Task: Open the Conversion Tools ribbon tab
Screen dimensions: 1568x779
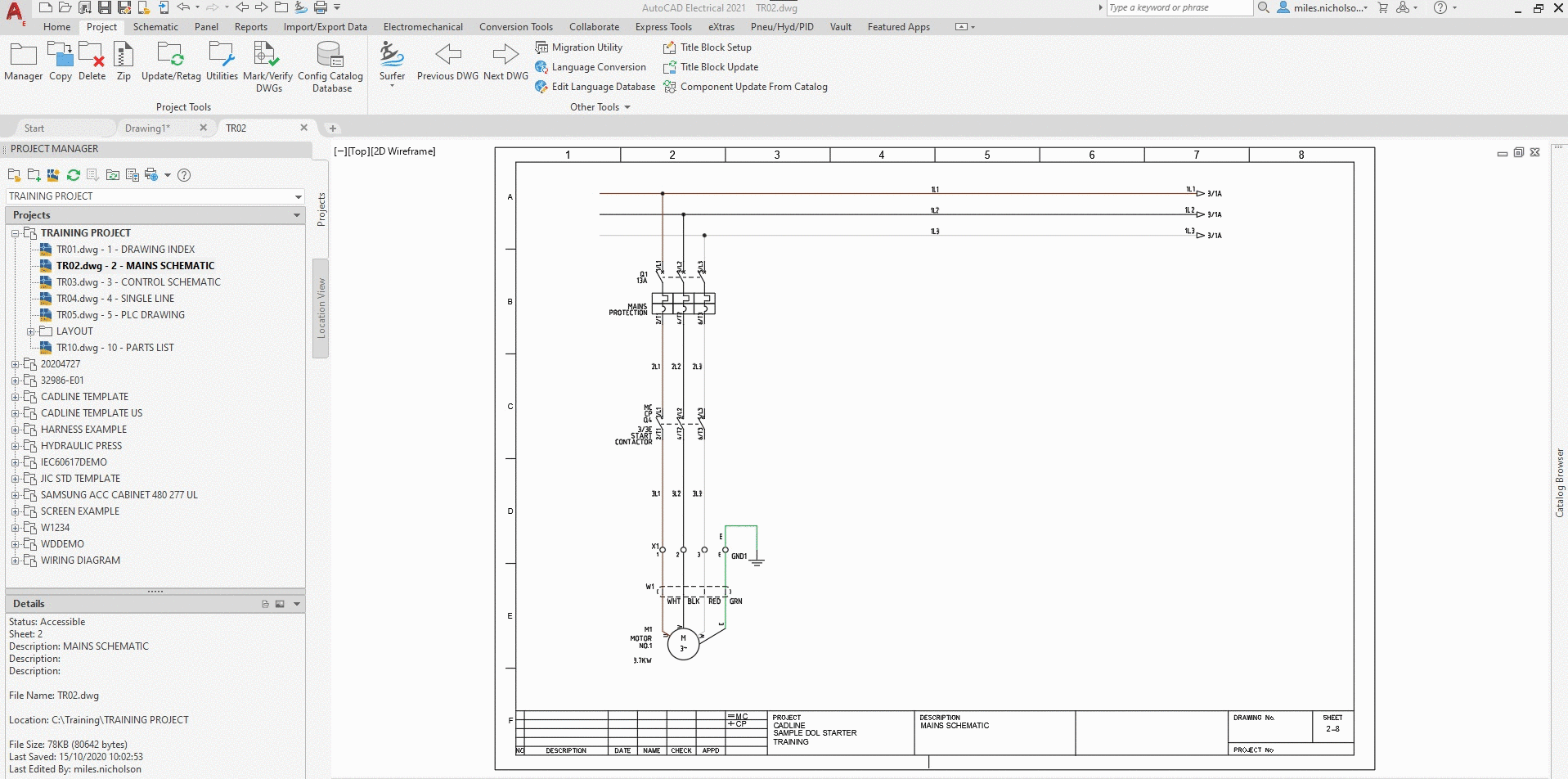Action: 516,27
